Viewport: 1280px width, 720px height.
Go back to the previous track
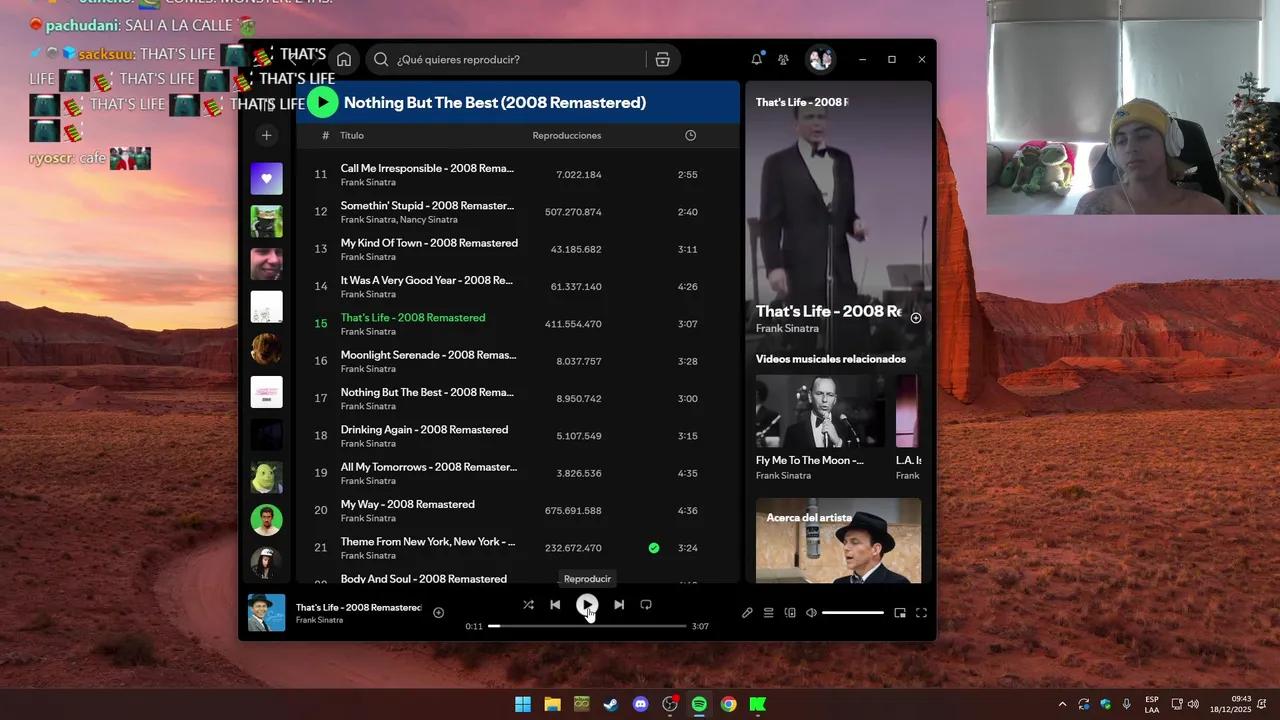(x=555, y=604)
